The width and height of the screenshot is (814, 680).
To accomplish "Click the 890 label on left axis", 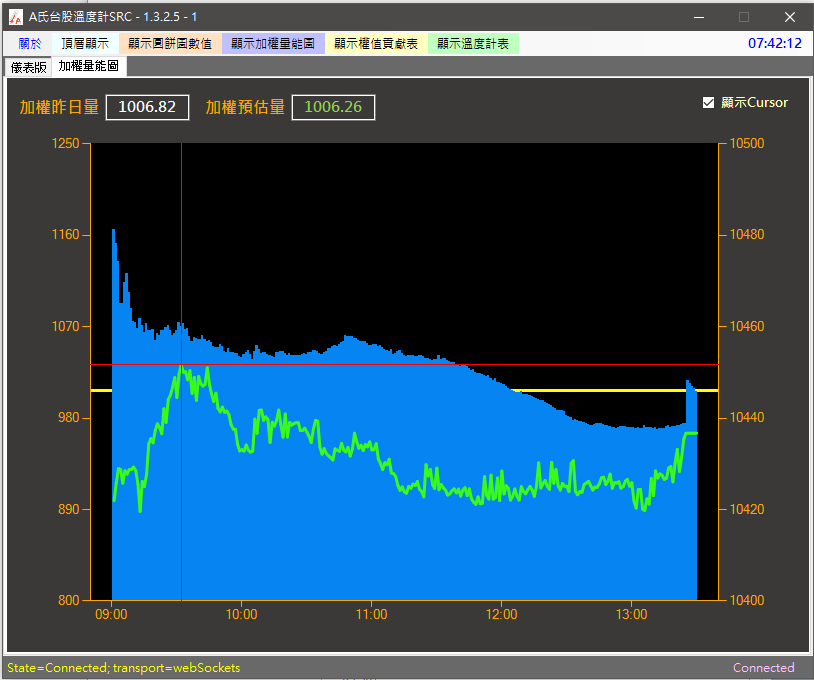I will click(69, 509).
